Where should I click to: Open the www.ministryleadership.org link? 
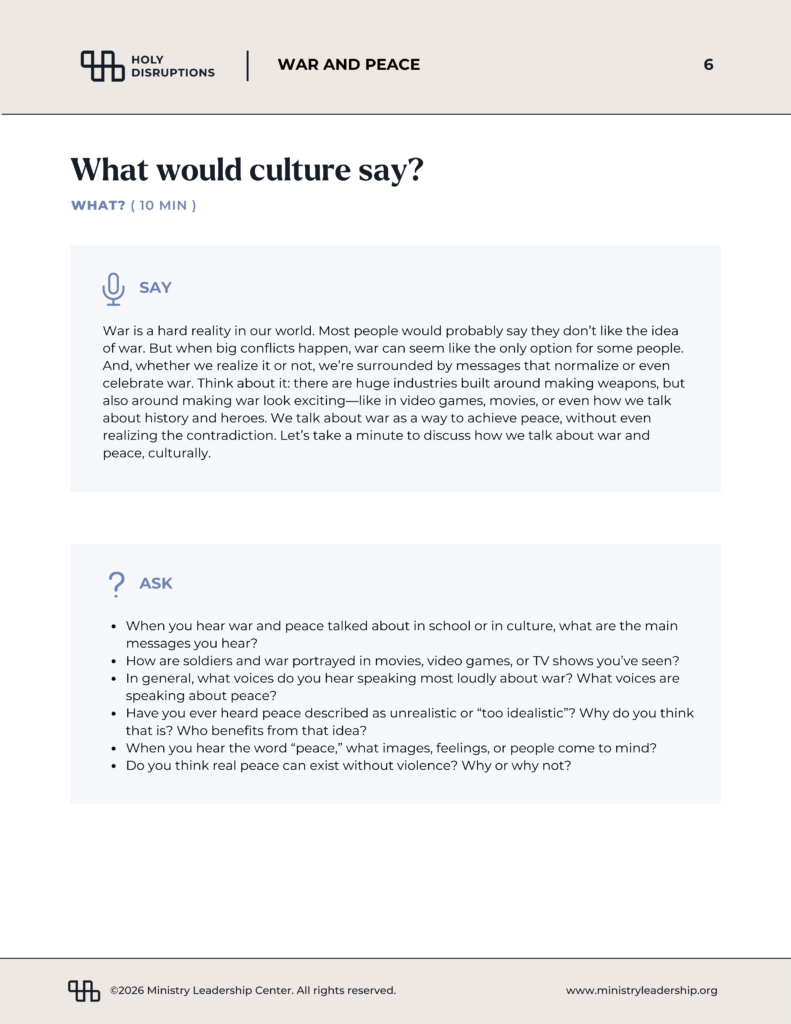[641, 990]
